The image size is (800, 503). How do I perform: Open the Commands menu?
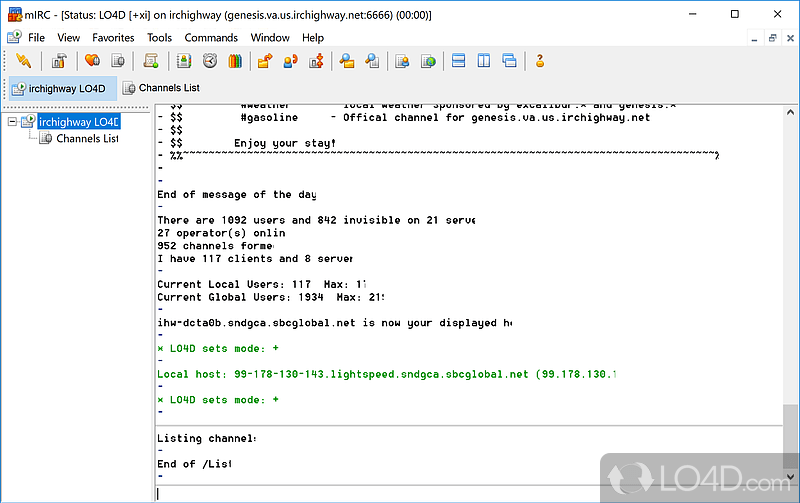[211, 38]
